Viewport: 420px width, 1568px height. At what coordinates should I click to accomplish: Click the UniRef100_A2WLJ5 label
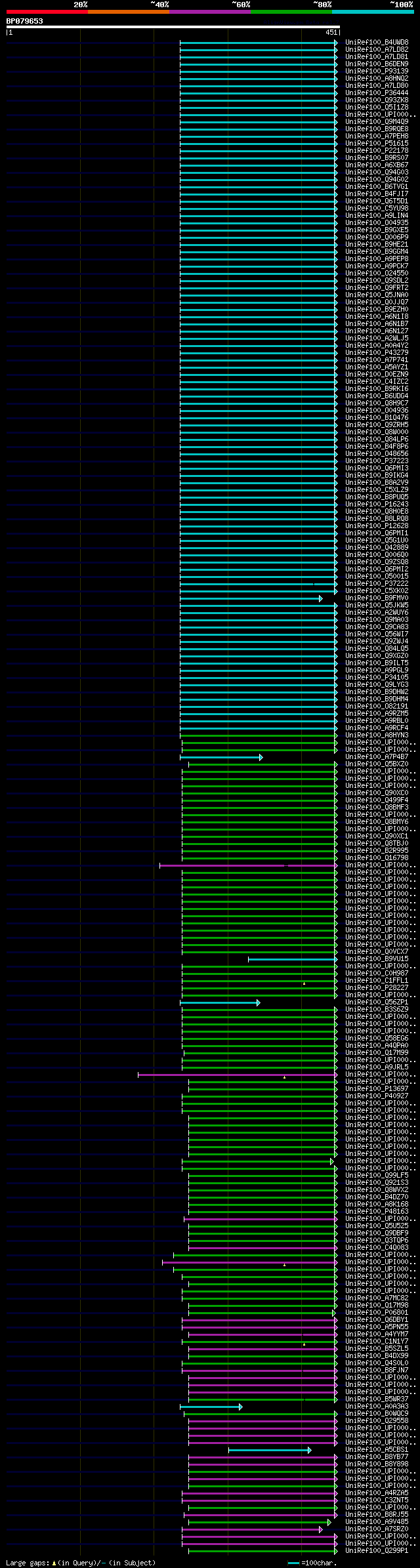coord(377,339)
